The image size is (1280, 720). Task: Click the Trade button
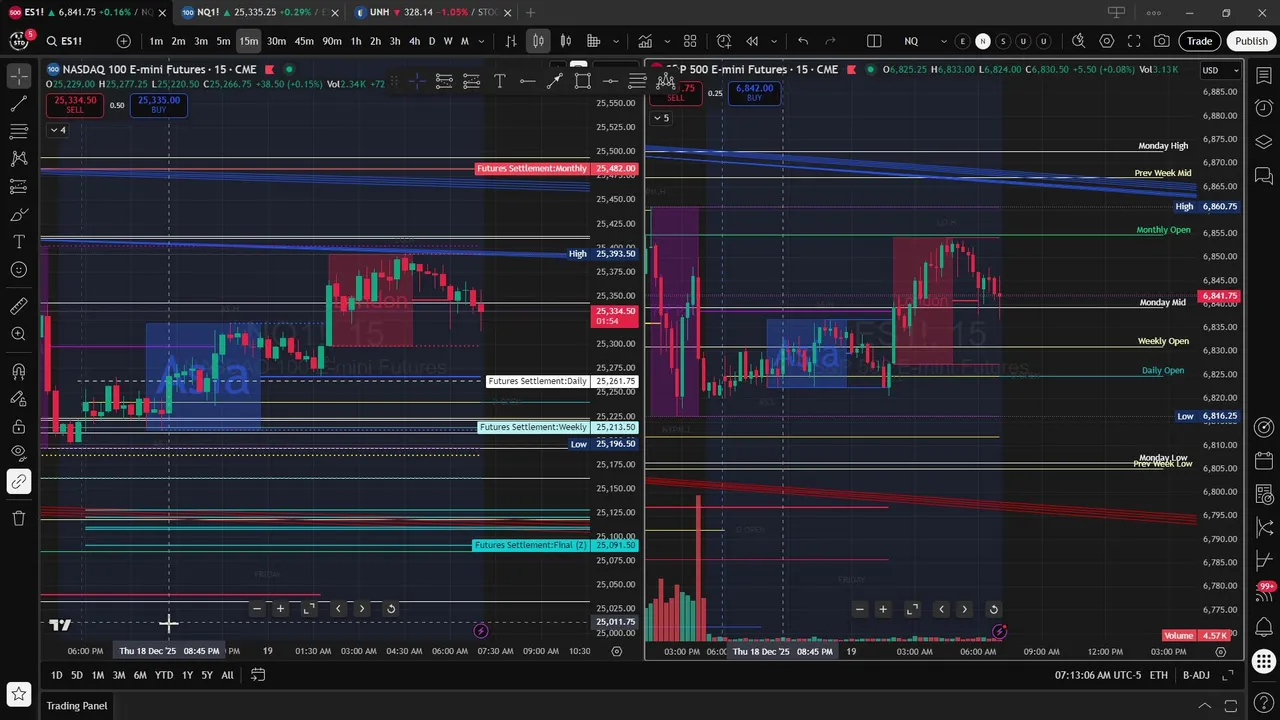click(x=1200, y=41)
